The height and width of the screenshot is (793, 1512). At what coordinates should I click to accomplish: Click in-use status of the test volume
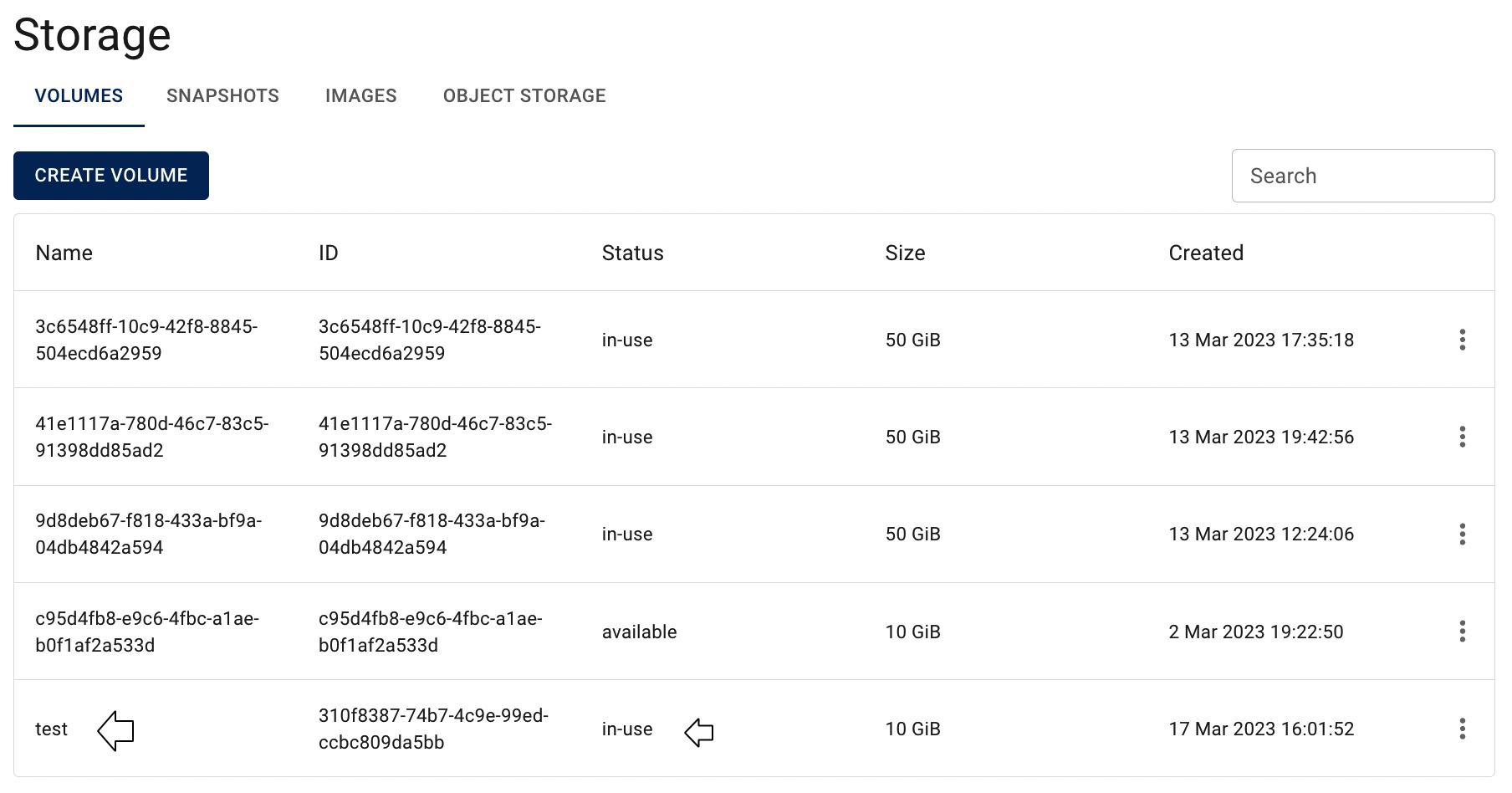627,729
